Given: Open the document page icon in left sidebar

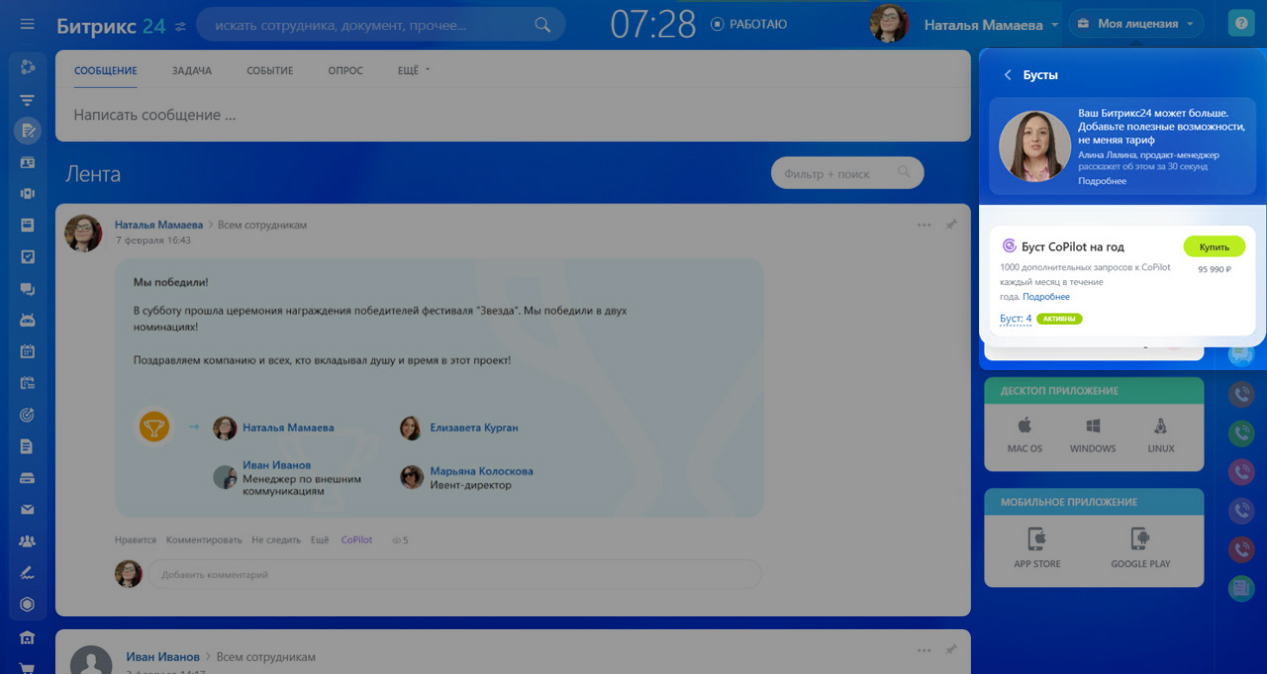Looking at the screenshot, I should click(27, 446).
